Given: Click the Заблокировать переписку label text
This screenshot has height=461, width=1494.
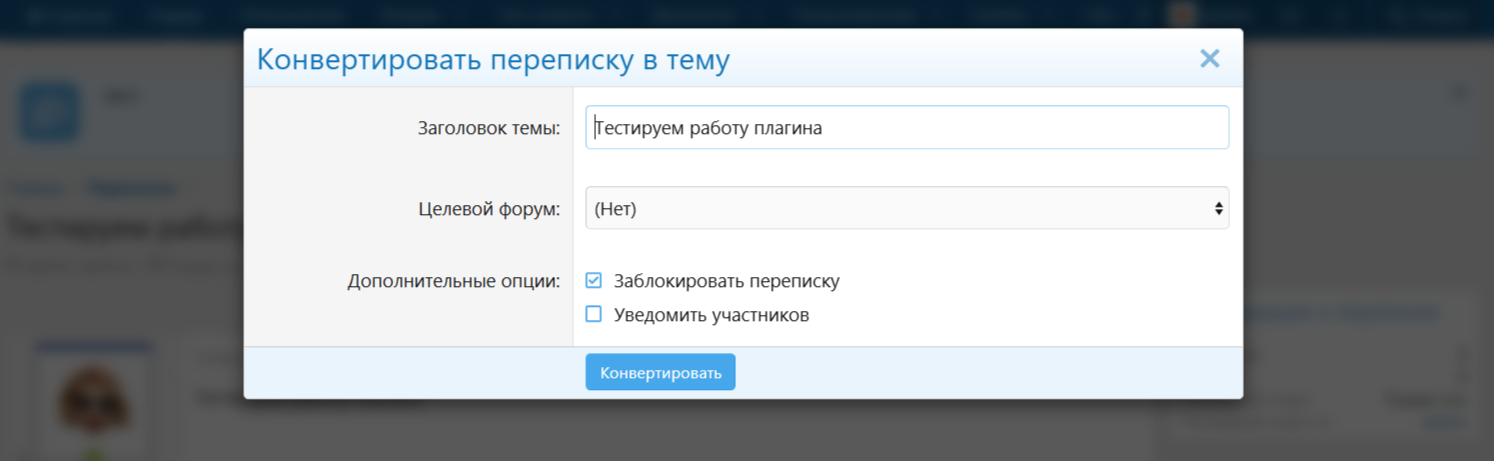Looking at the screenshot, I should coord(726,281).
